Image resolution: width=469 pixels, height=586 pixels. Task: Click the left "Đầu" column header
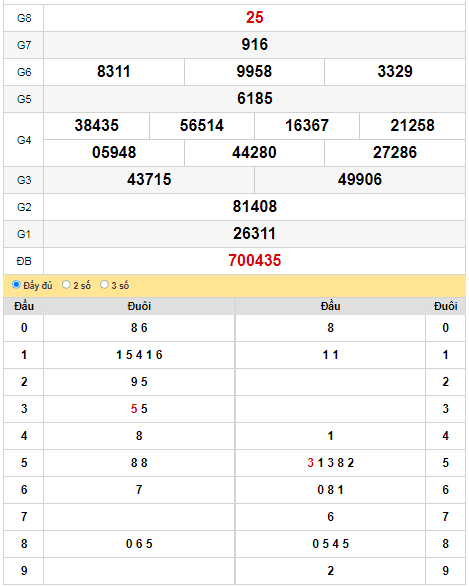point(24,306)
